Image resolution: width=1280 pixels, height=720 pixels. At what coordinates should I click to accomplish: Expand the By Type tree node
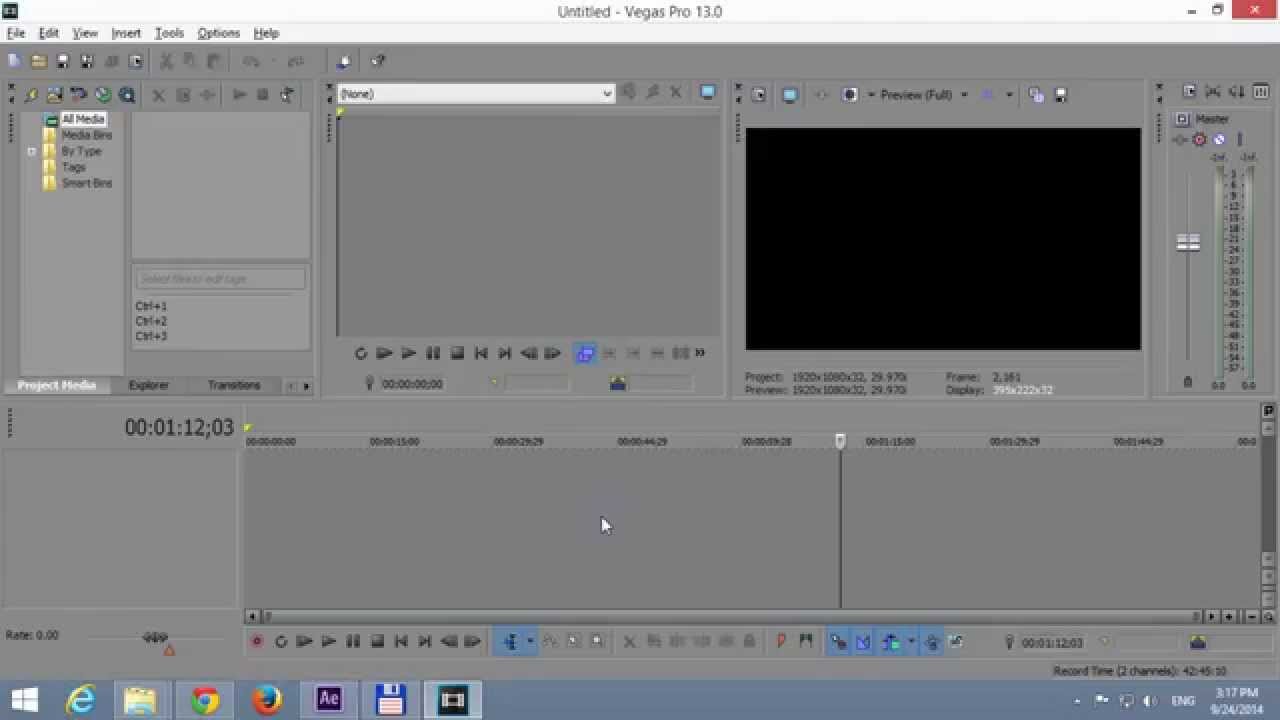(x=31, y=152)
